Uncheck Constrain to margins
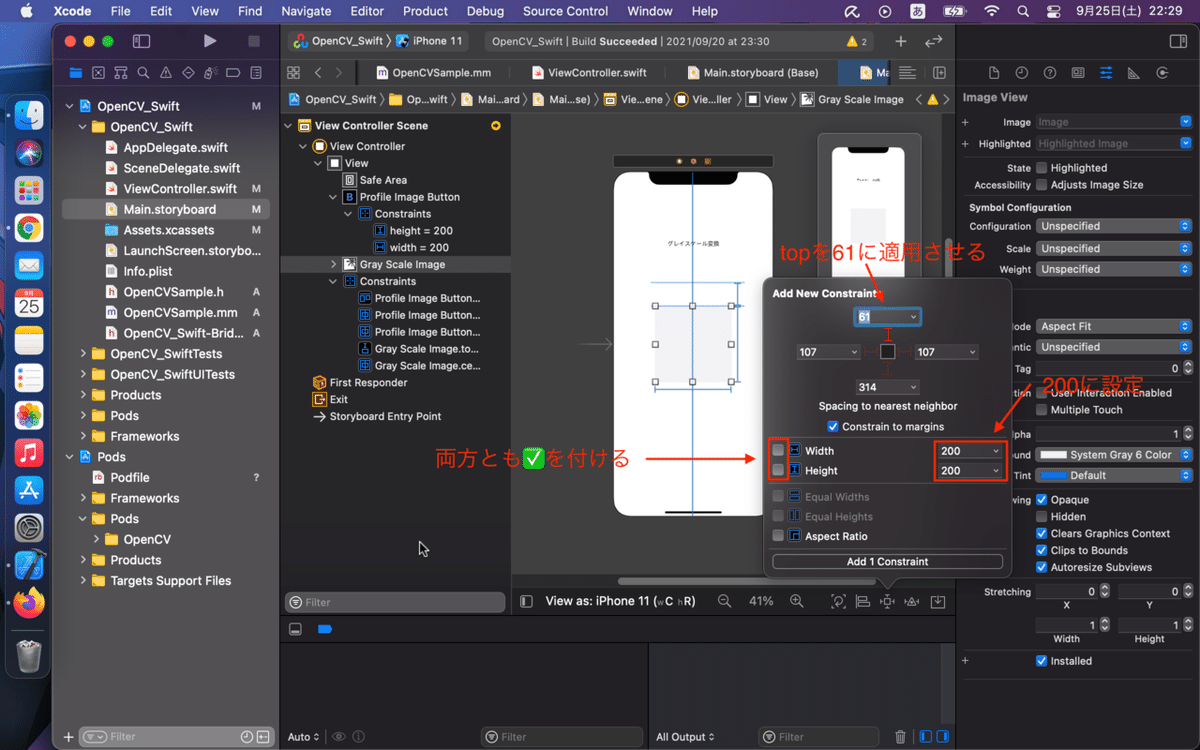Screen dimensions: 1200x750 833,427
